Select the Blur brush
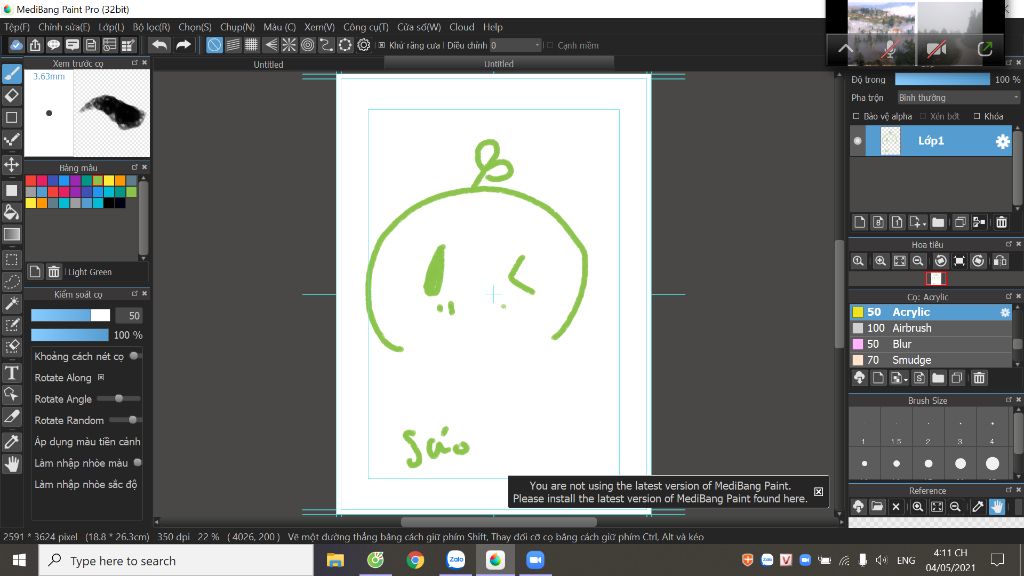 pos(932,344)
